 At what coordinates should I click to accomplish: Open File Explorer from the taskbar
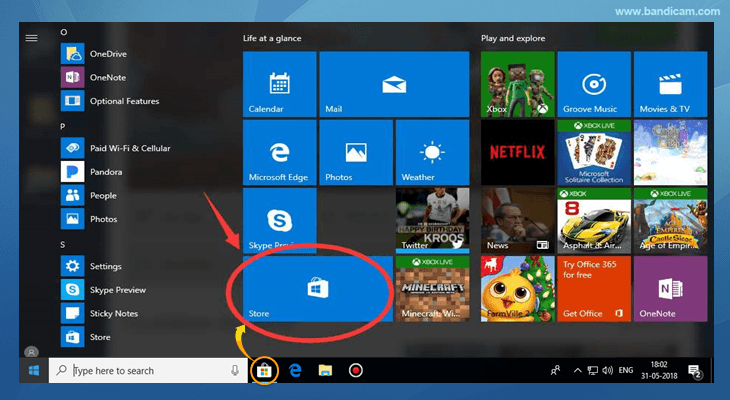point(325,370)
